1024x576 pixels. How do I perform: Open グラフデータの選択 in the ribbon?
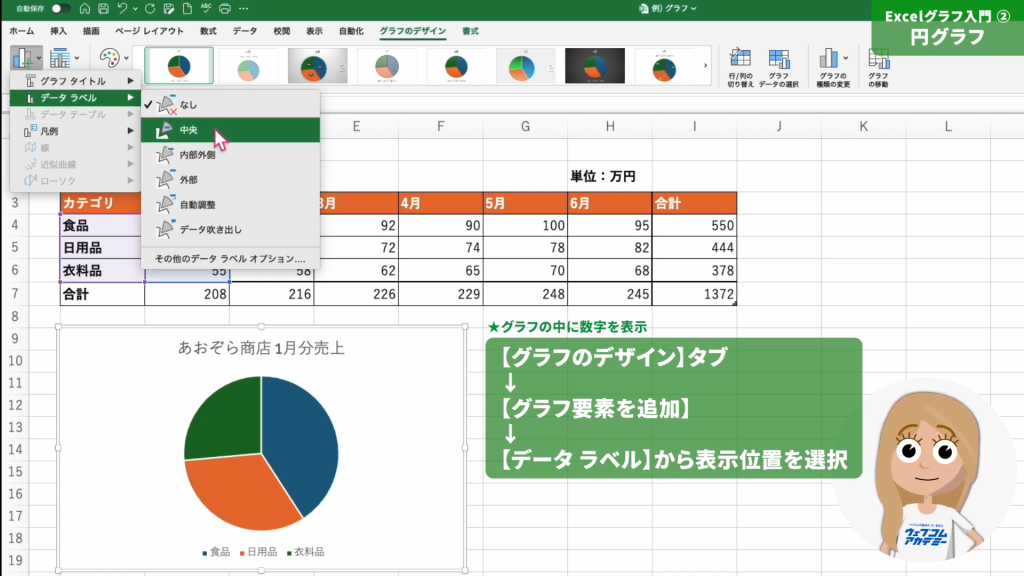779,66
